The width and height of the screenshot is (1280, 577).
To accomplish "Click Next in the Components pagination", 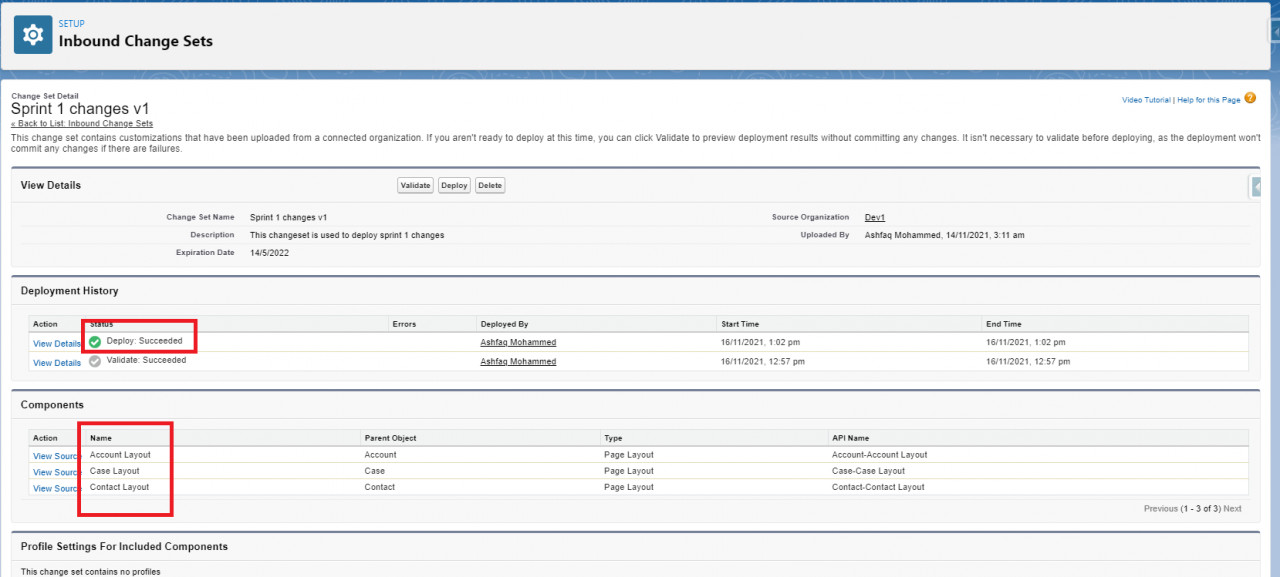I will pyautogui.click(x=1233, y=508).
